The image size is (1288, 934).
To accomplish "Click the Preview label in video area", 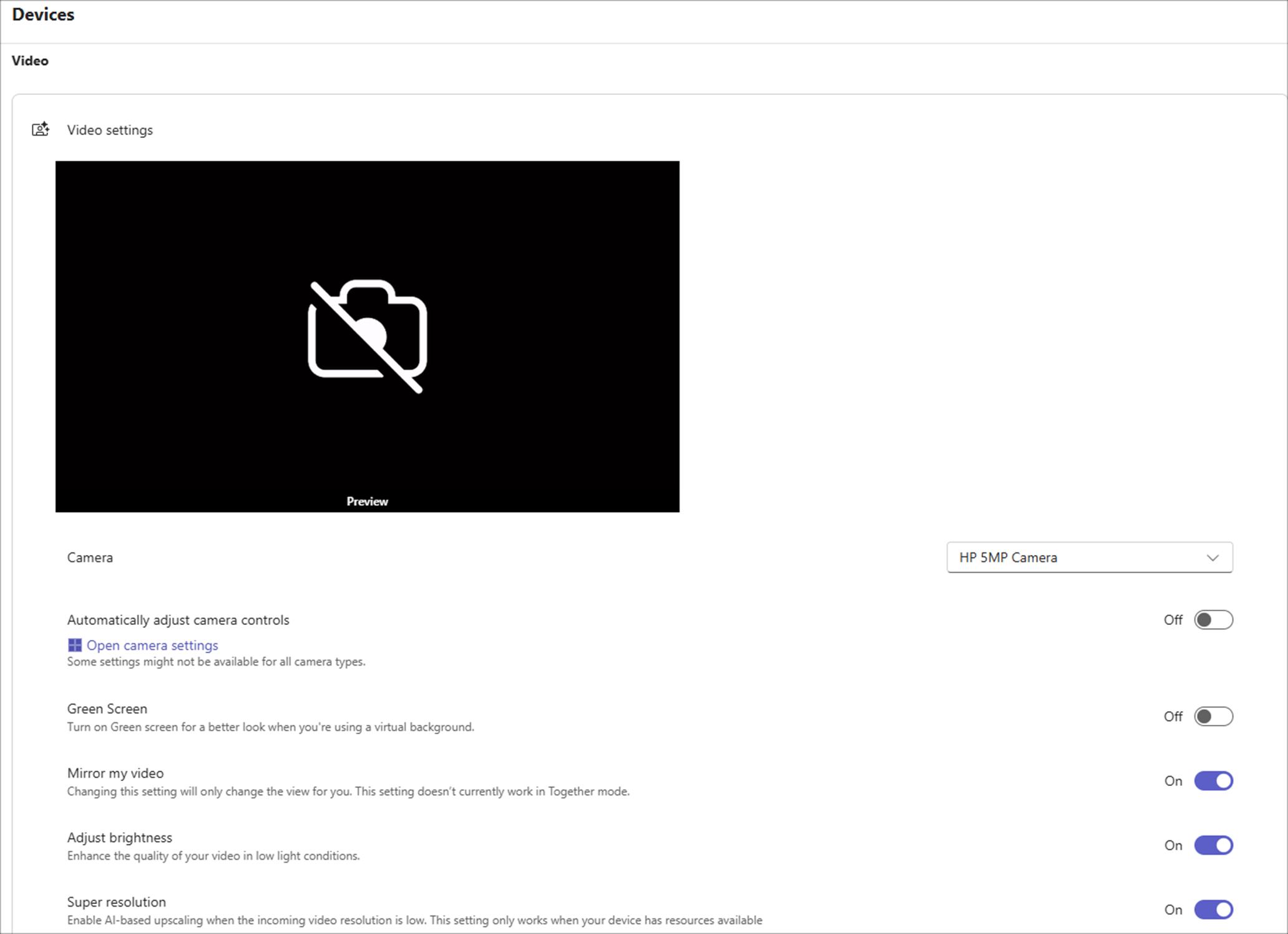I will click(x=367, y=501).
